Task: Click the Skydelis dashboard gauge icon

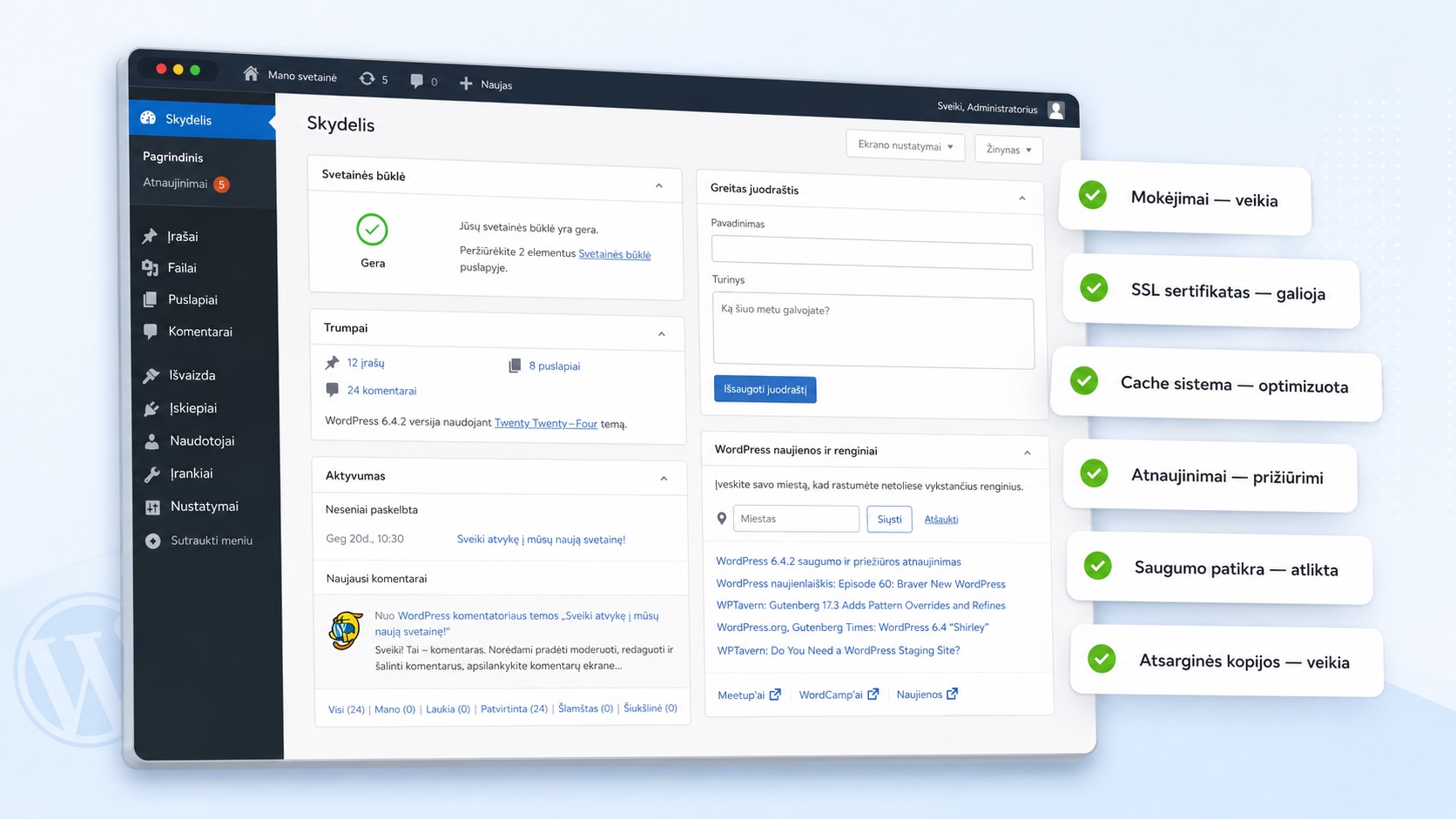Action: click(x=148, y=117)
